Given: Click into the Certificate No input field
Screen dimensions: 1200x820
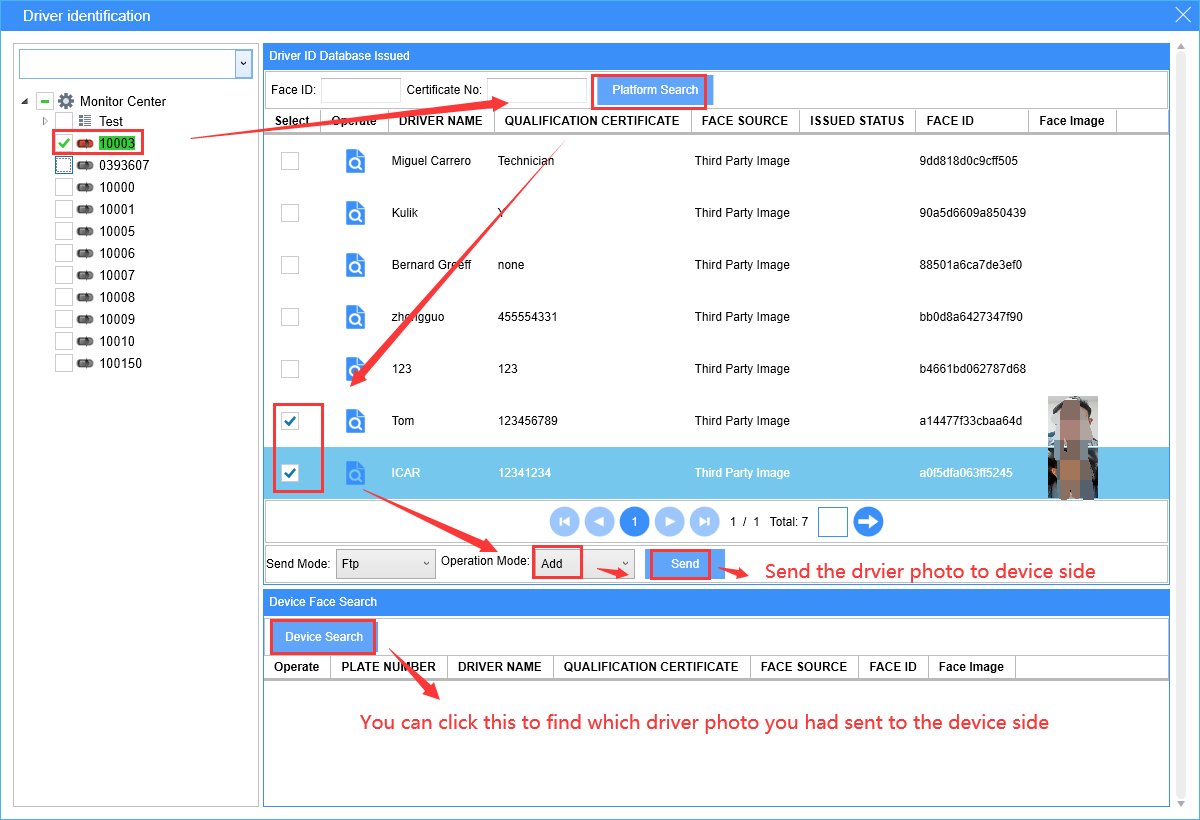Looking at the screenshot, I should pyautogui.click(x=537, y=90).
